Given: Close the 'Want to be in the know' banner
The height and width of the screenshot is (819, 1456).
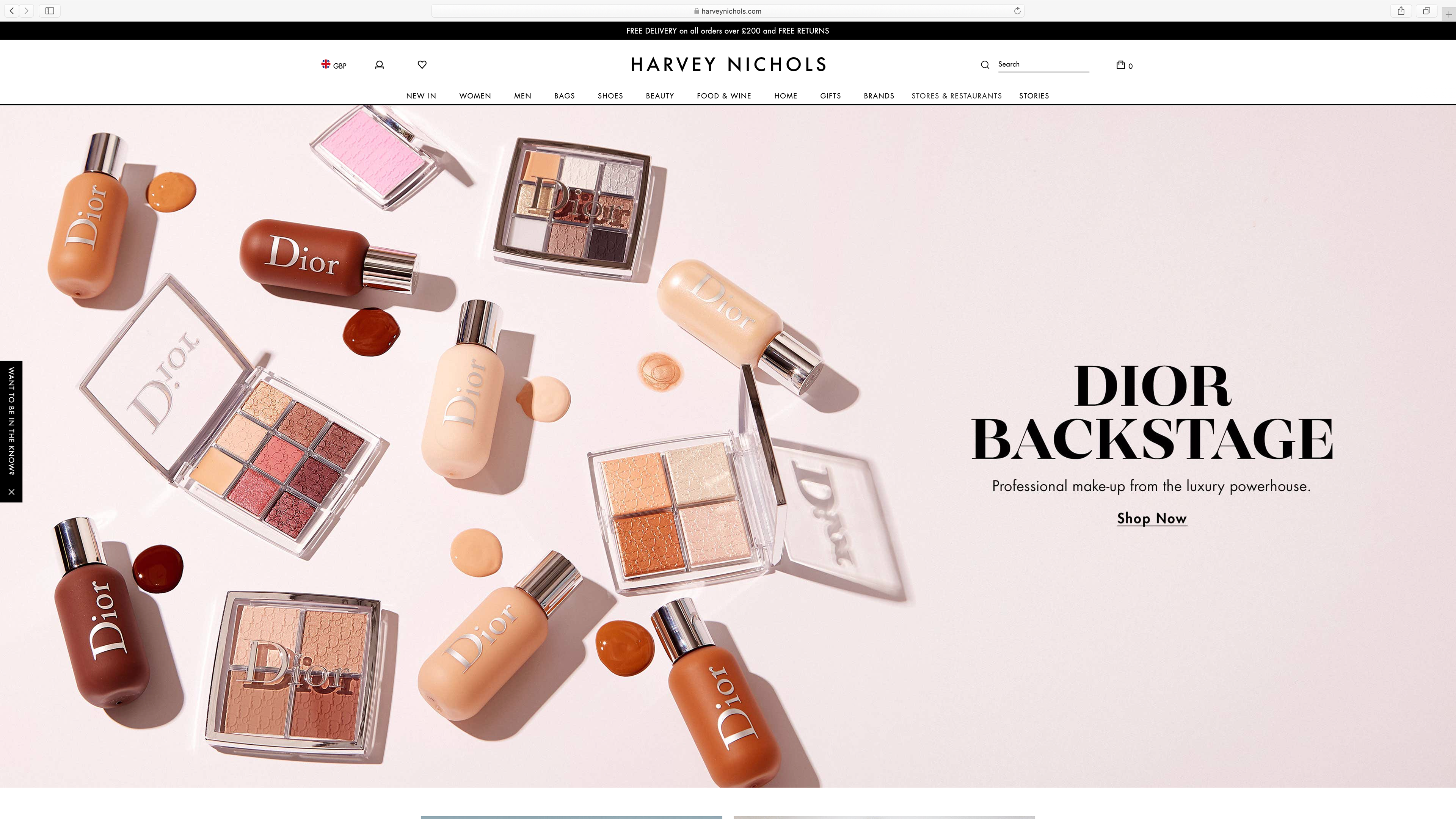Looking at the screenshot, I should point(11,492).
